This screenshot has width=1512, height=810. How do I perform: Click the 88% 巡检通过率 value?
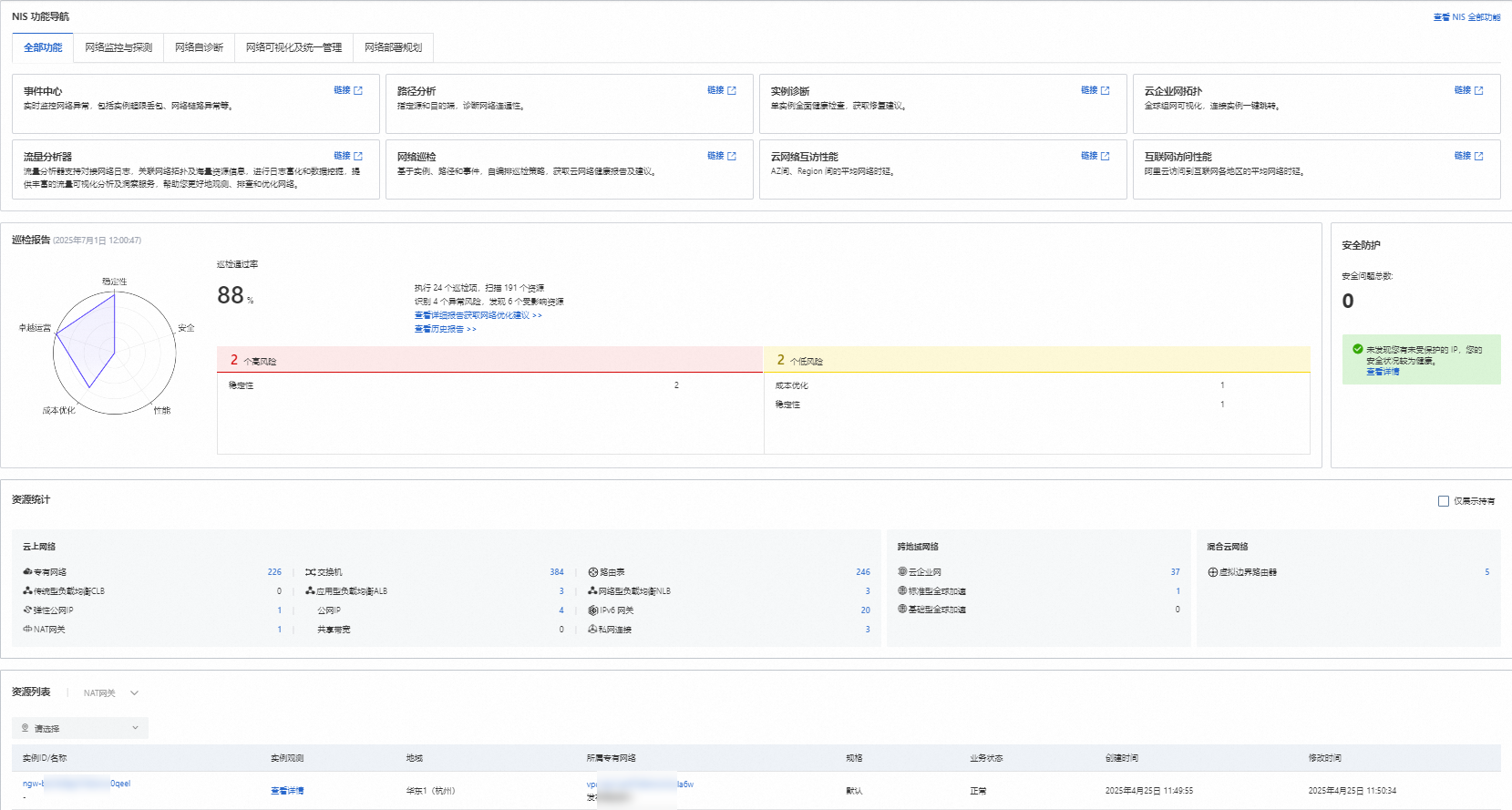click(235, 295)
